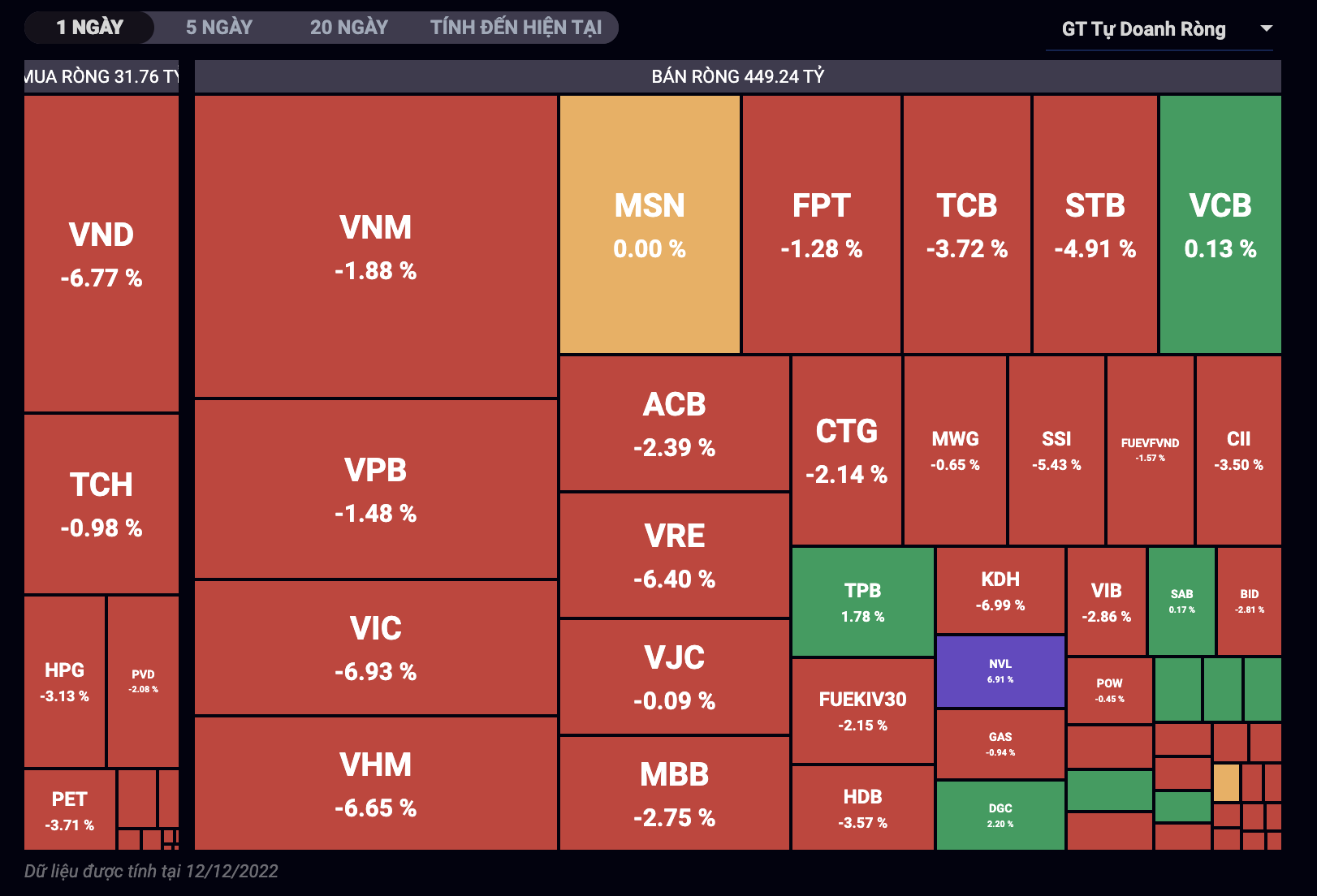Select the 20 NGÀY time range tab
1317x896 pixels.
coord(349,28)
